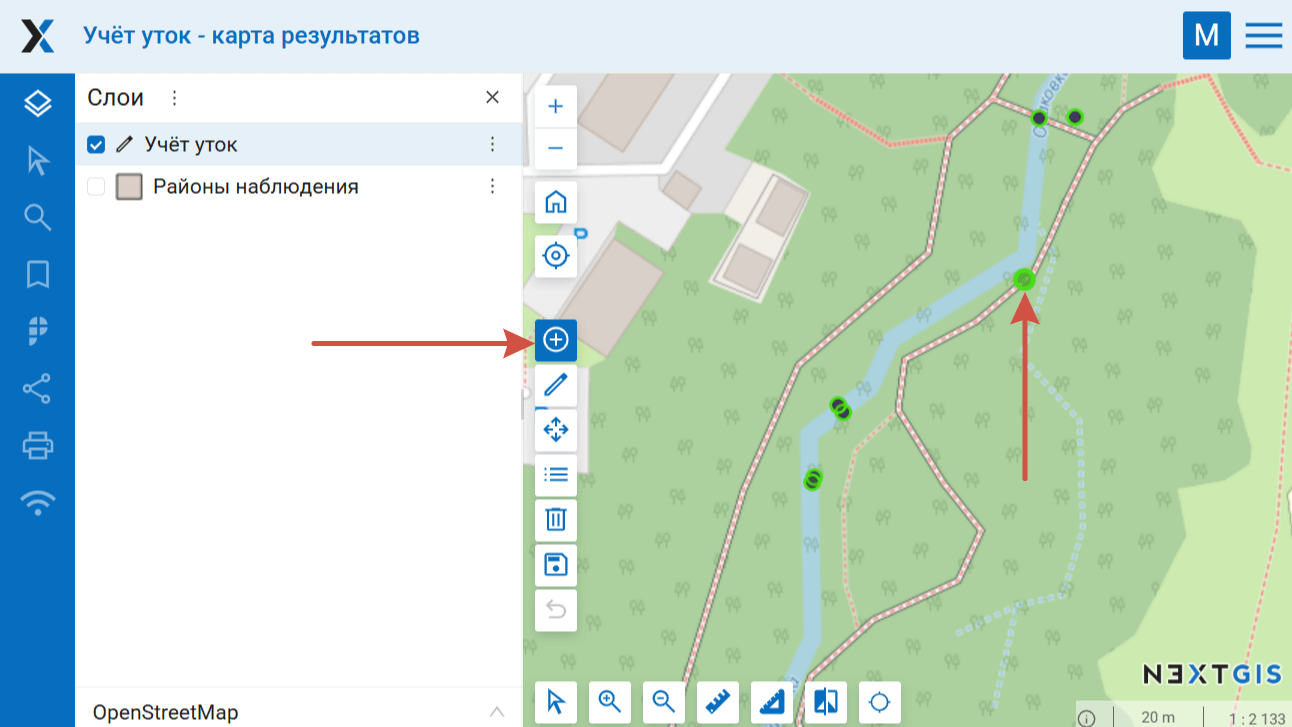Click the M user account button
The image size is (1292, 727).
(1206, 36)
